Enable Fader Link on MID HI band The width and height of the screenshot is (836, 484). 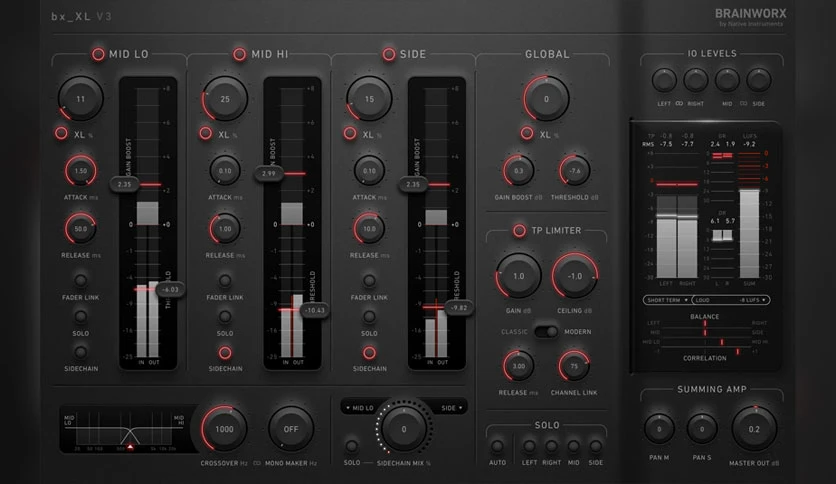pos(225,280)
